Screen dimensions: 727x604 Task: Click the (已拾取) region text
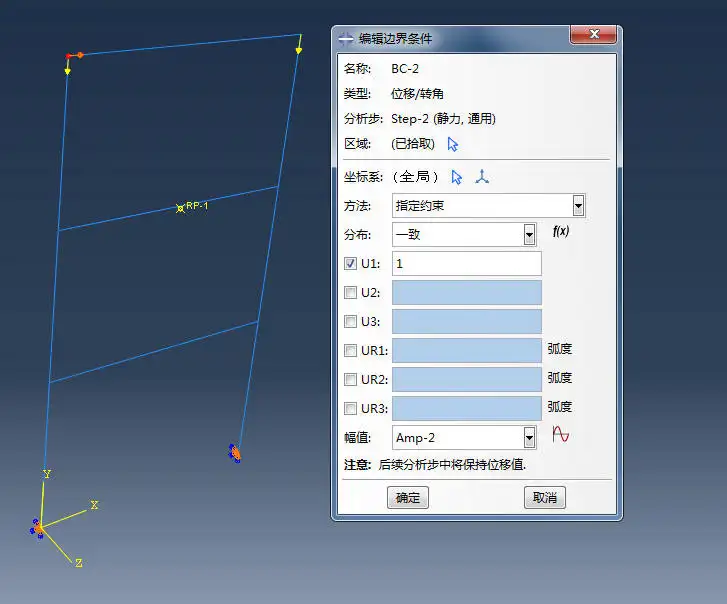click(x=413, y=144)
